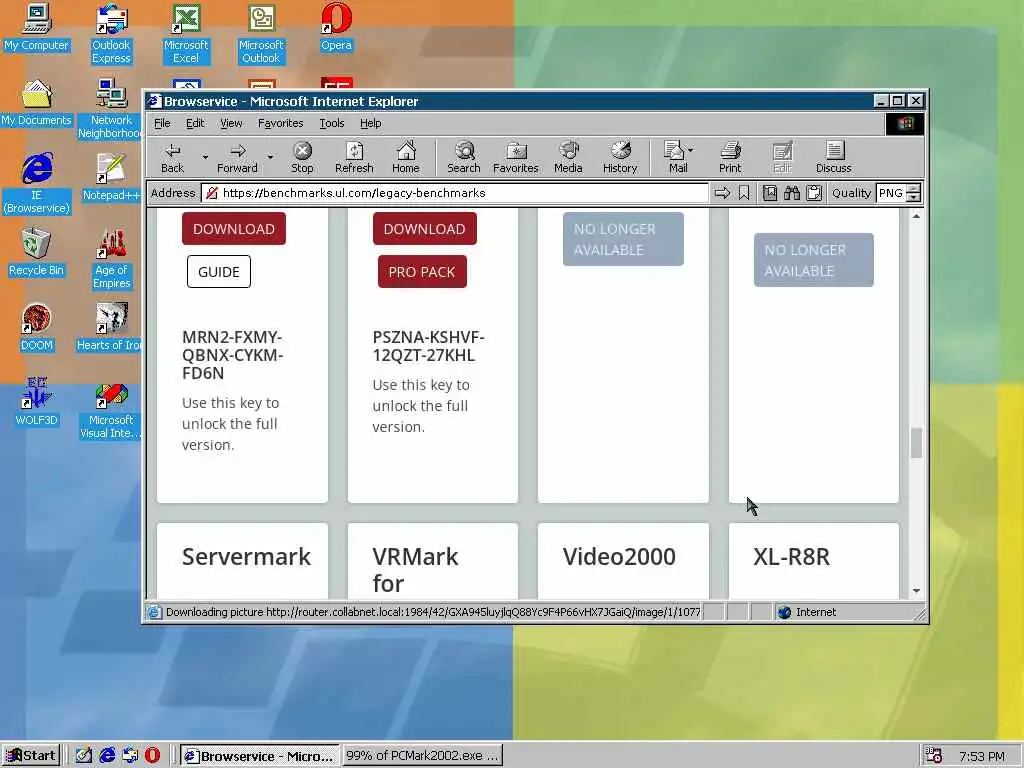Select Microsoft Visual InterDev desktop icon
Image resolution: width=1024 pixels, height=768 pixels.
(111, 409)
